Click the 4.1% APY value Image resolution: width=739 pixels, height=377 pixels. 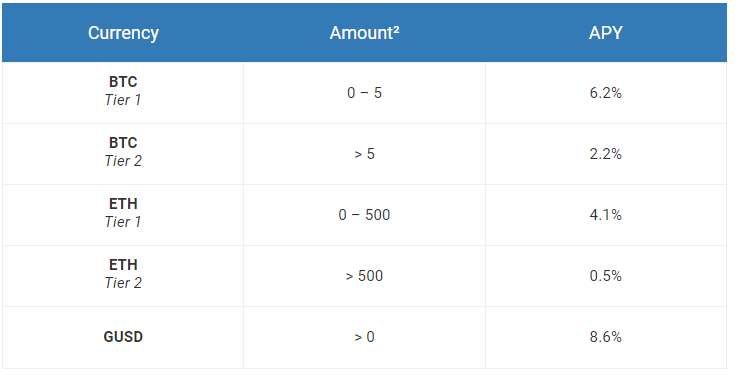pos(606,215)
